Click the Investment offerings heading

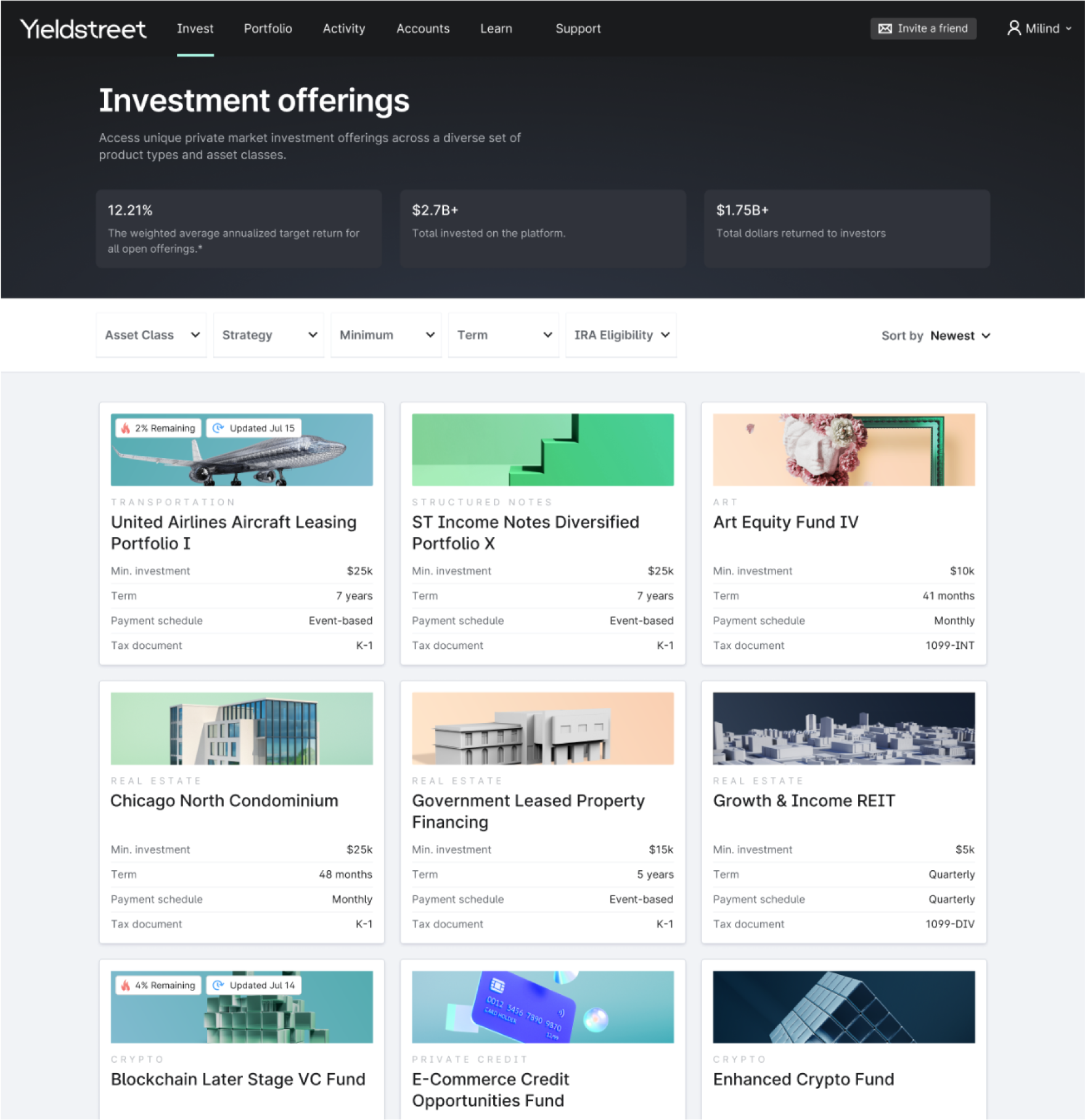254,101
